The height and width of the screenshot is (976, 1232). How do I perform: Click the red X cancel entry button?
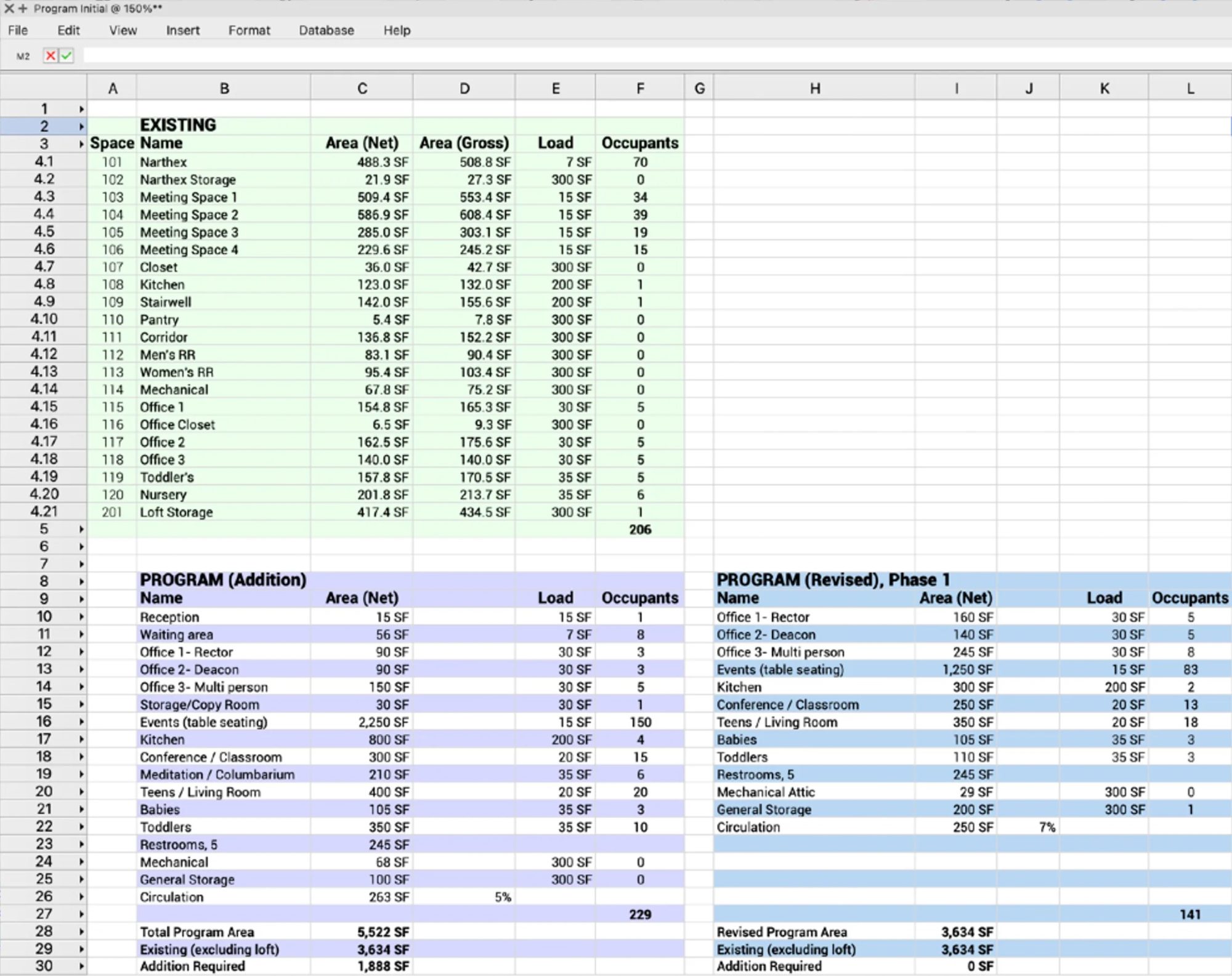pyautogui.click(x=51, y=56)
